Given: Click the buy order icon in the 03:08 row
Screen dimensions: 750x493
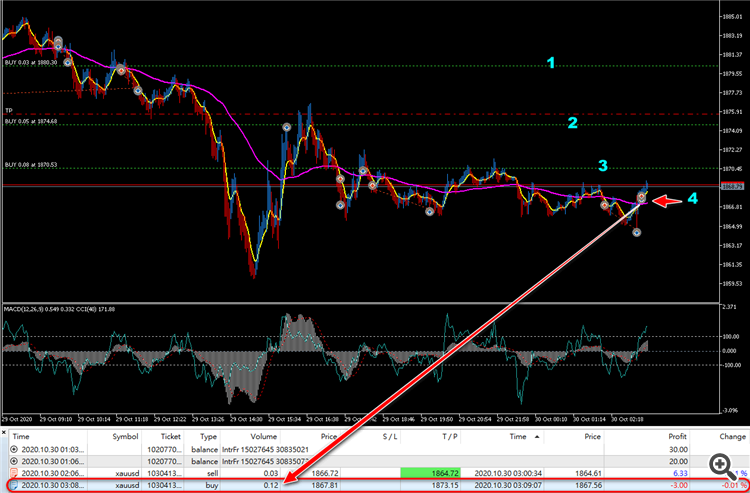Looking at the screenshot, I should tap(14, 485).
